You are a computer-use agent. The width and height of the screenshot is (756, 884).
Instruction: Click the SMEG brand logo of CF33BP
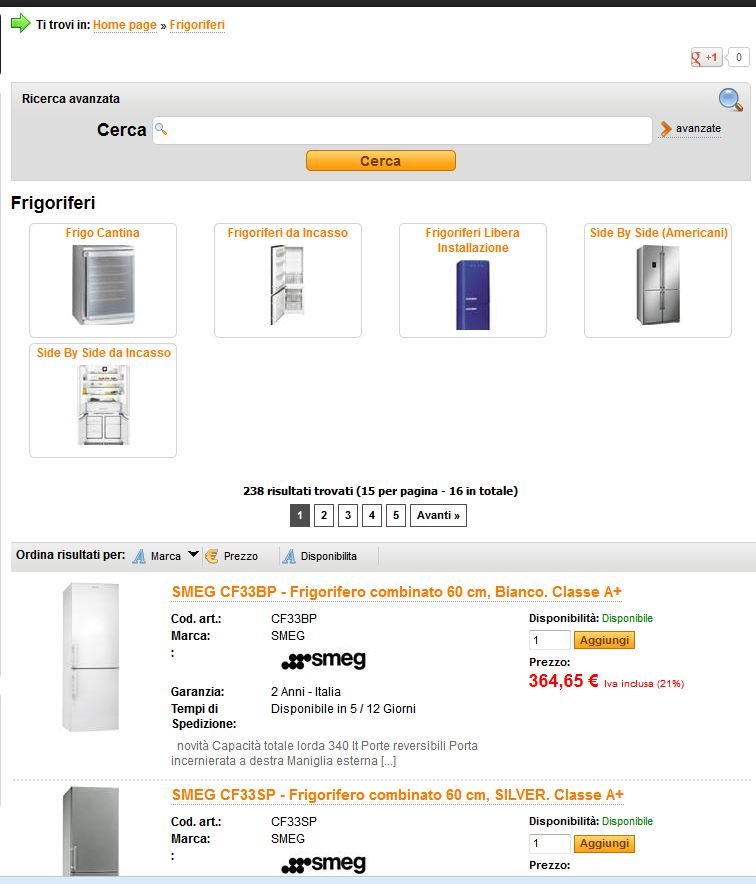(x=323, y=660)
